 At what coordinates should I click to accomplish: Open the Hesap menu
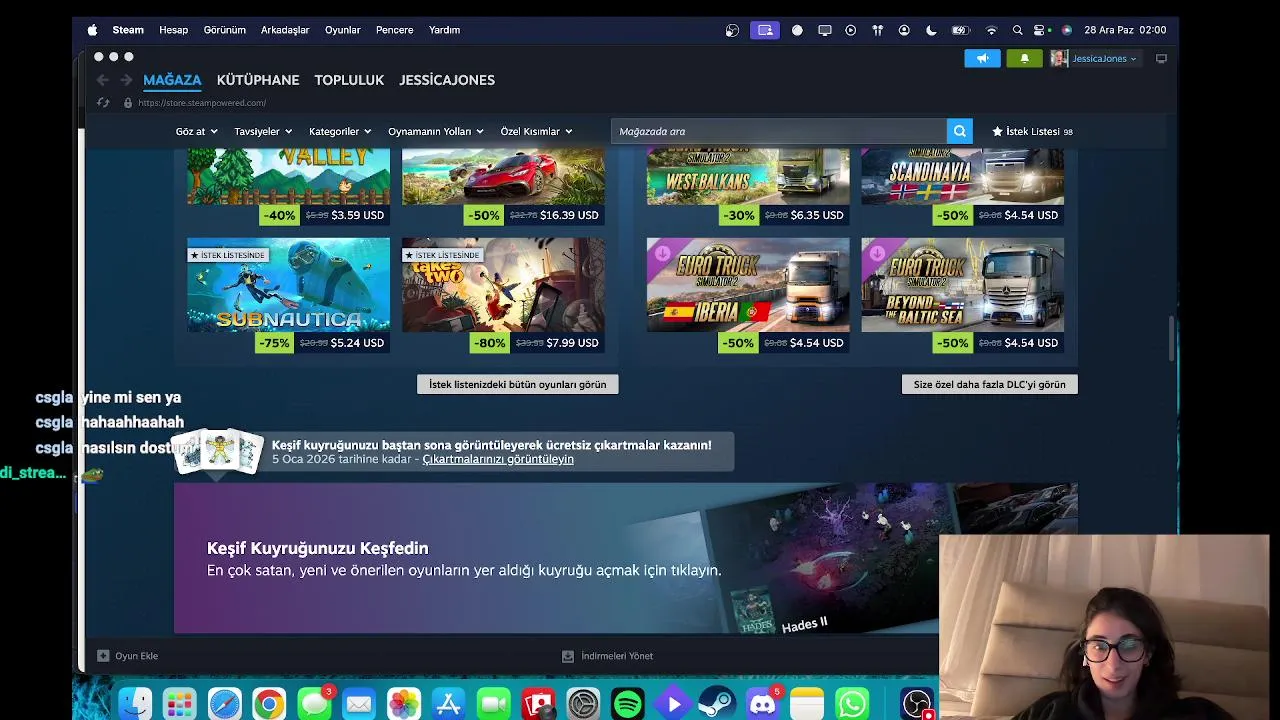(x=173, y=30)
